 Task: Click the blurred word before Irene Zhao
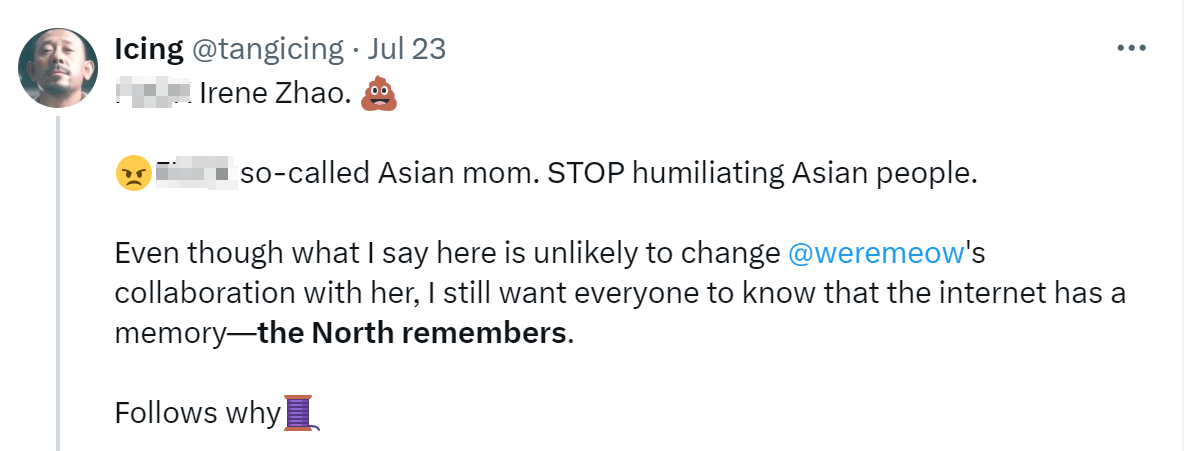point(152,96)
